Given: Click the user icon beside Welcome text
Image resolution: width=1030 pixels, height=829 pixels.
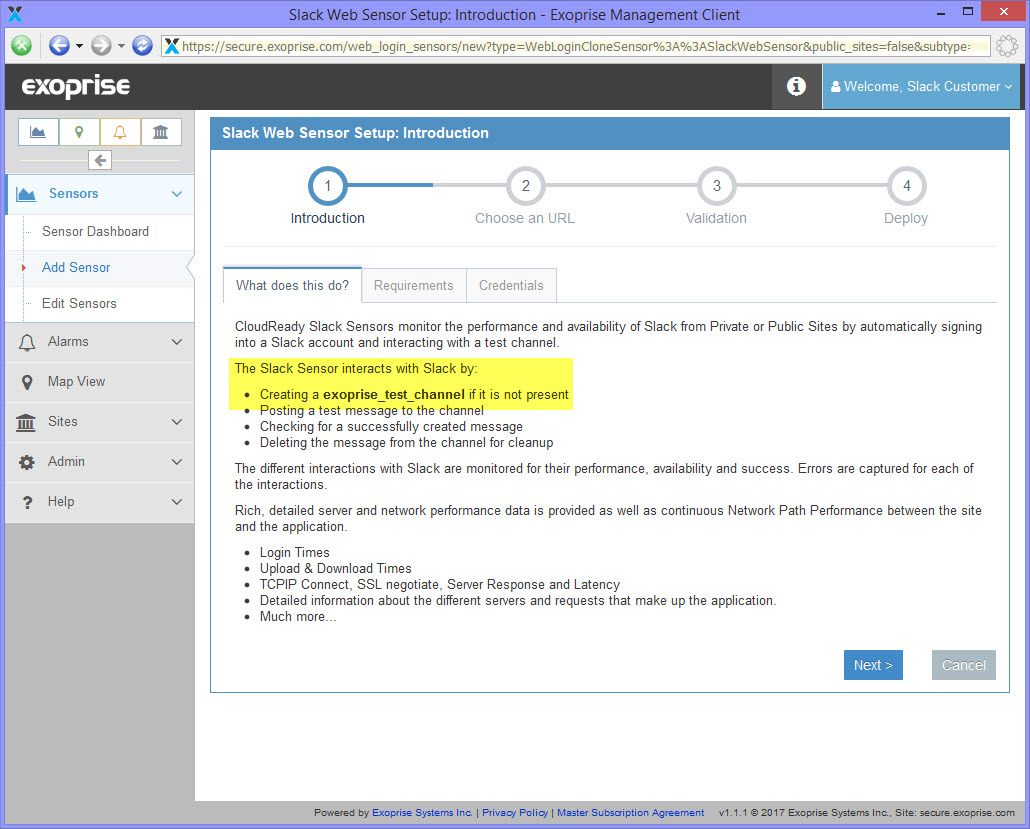Looking at the screenshot, I should coord(836,87).
